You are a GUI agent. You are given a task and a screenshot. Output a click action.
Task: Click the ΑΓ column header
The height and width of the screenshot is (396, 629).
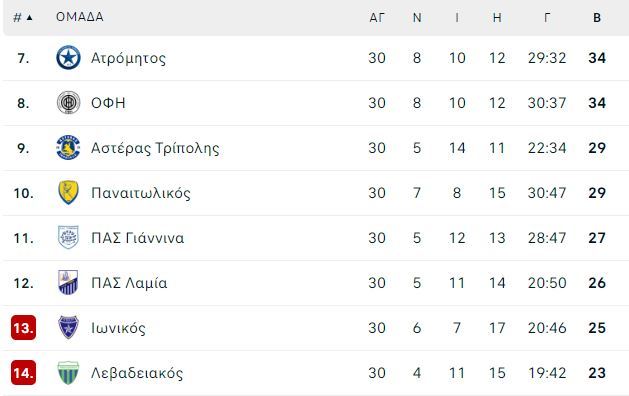click(377, 18)
